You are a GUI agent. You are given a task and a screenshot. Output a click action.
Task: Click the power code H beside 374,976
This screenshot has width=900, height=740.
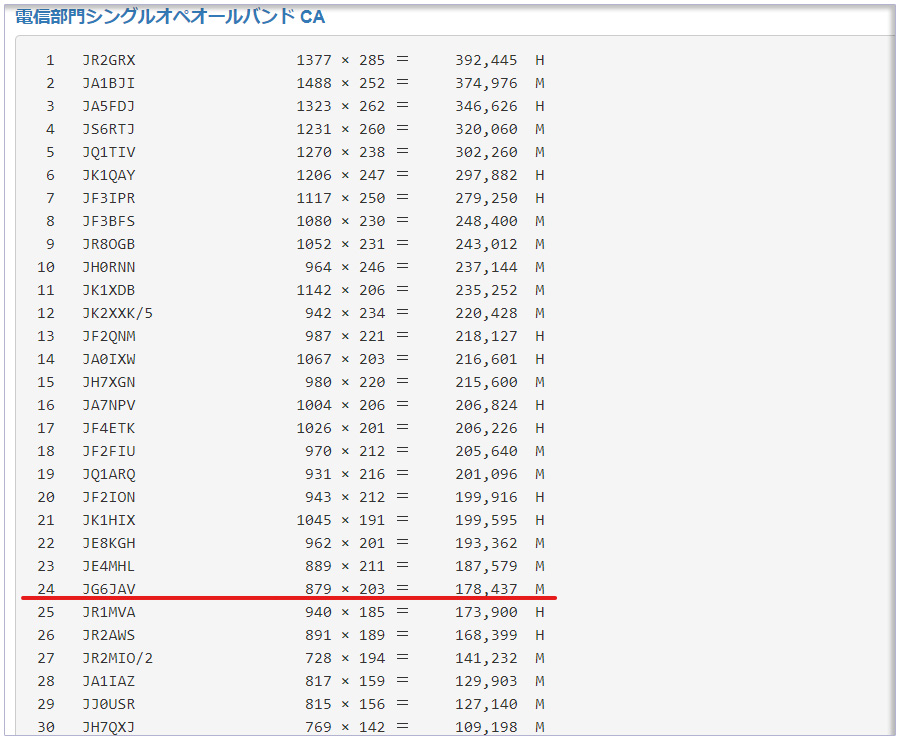540,83
